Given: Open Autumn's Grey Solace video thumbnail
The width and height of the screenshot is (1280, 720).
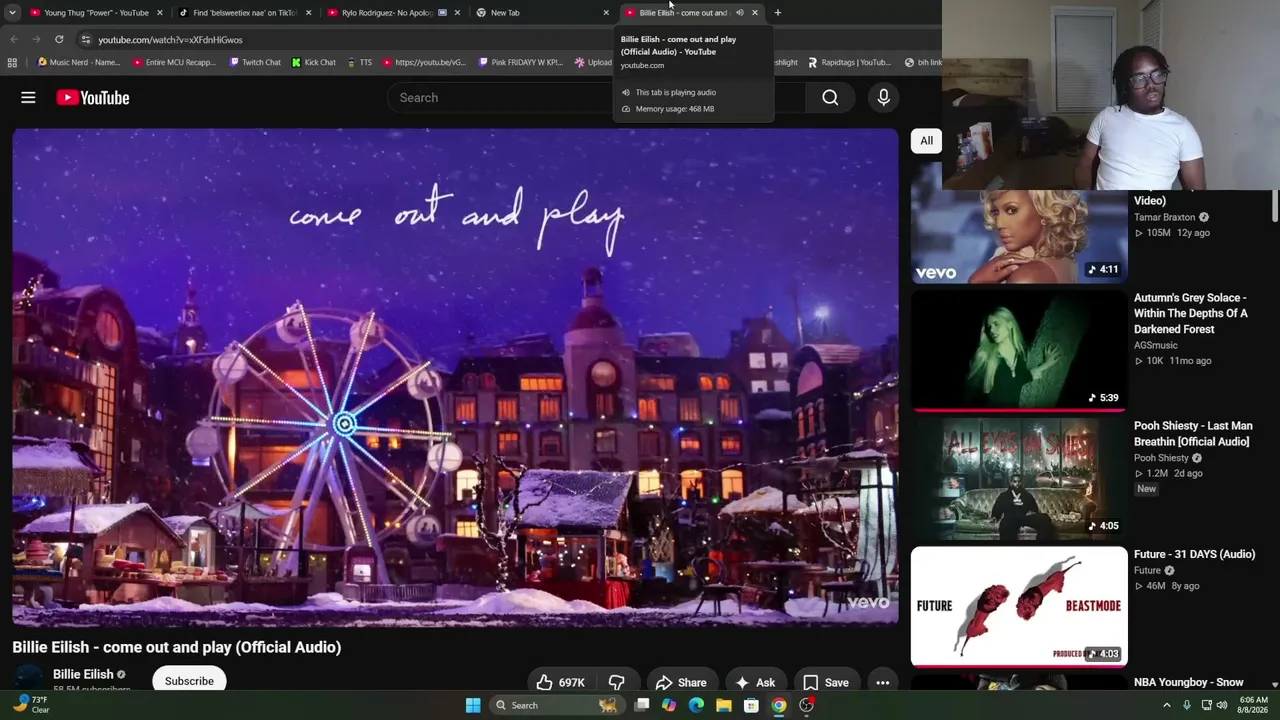Looking at the screenshot, I should pos(1019,350).
